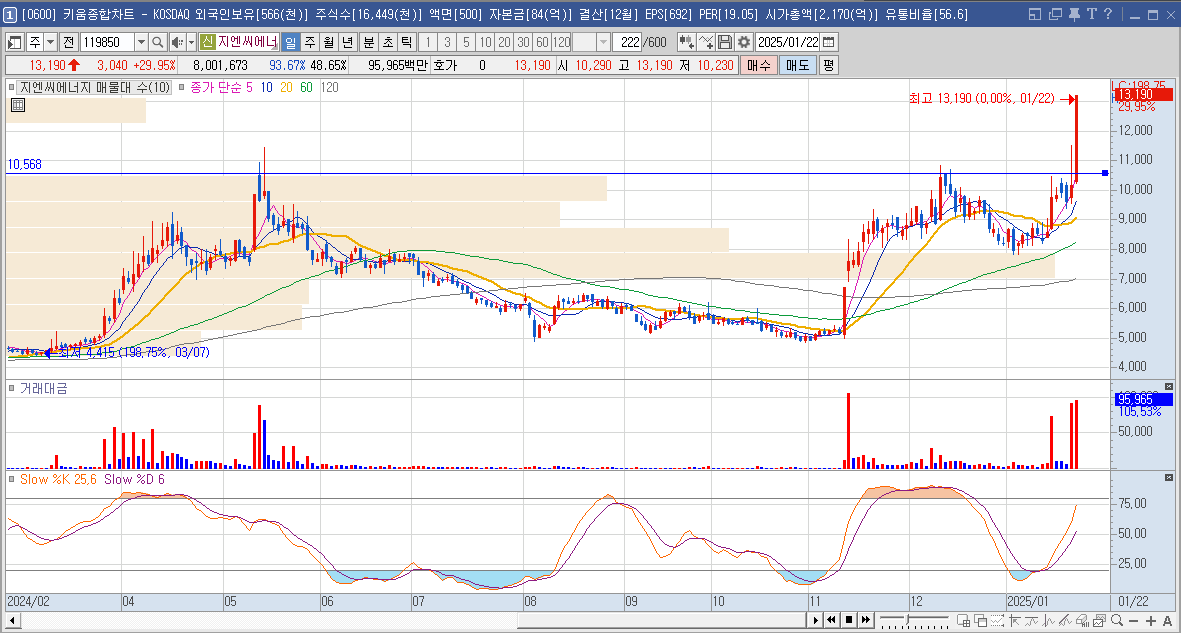Click the dotted chart area icon at bottom
1181x633 pixels.
997,620
